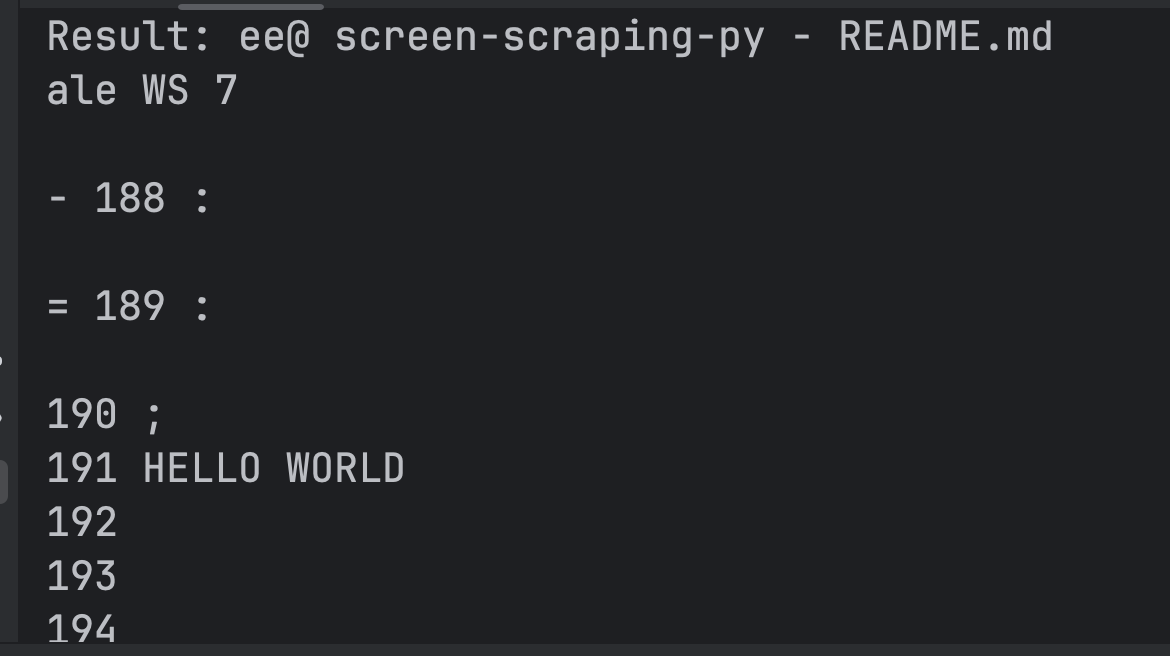Click the "ale WS 7" output line
This screenshot has height=656, width=1170.
coord(142,91)
